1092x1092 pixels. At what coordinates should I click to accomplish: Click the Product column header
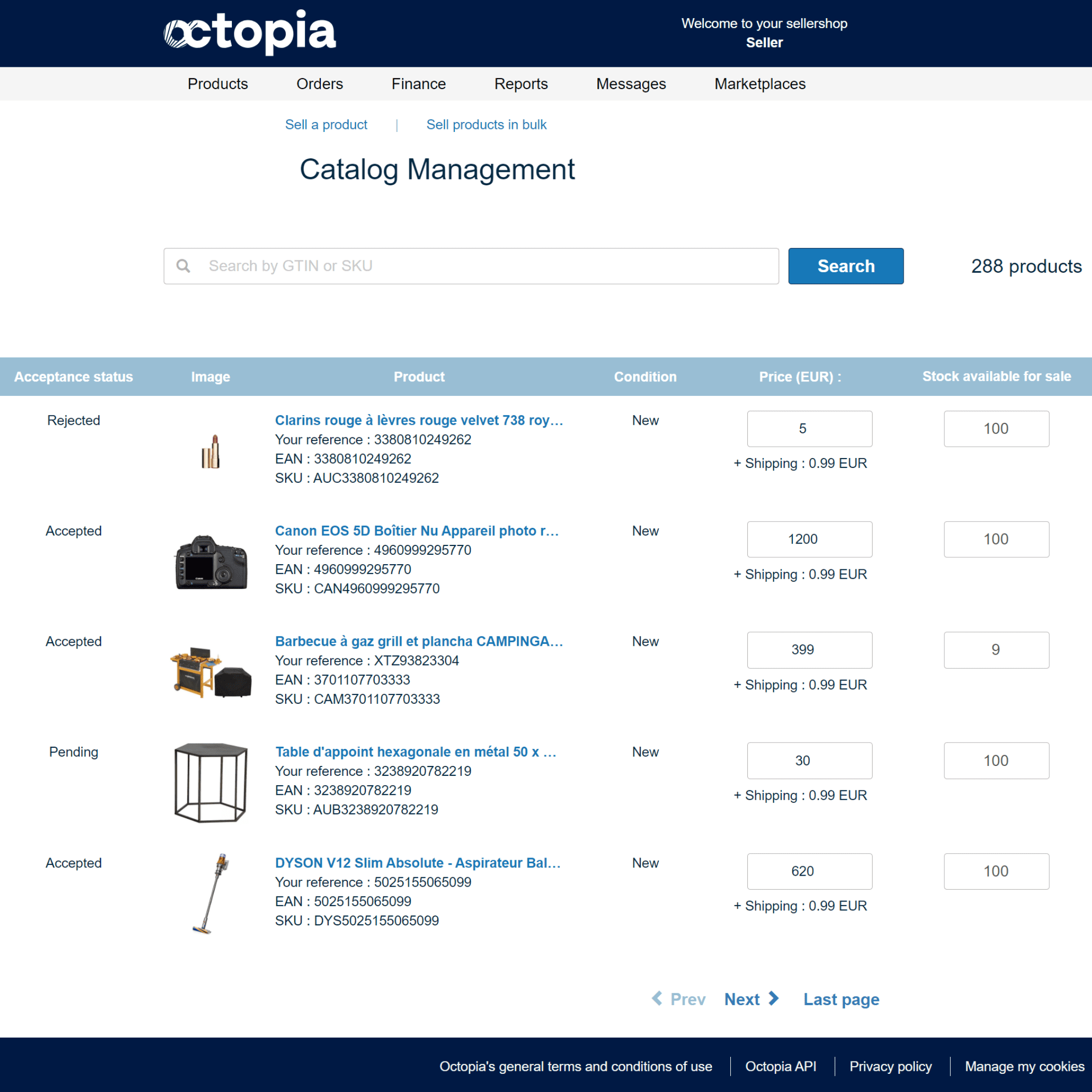pos(419,376)
